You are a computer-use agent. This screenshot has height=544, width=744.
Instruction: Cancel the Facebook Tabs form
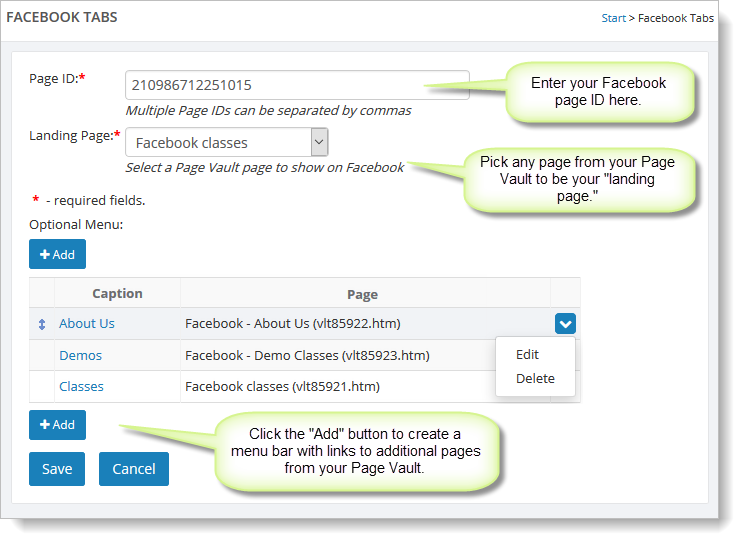pos(134,469)
